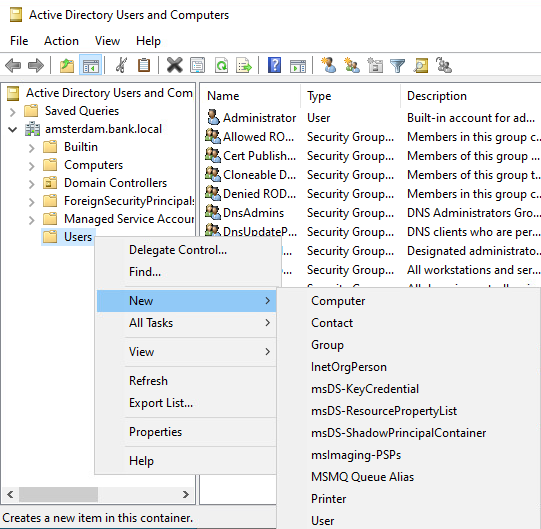This screenshot has width=541, height=529.
Task: Select Printer in New submenu
Action: tap(409, 499)
